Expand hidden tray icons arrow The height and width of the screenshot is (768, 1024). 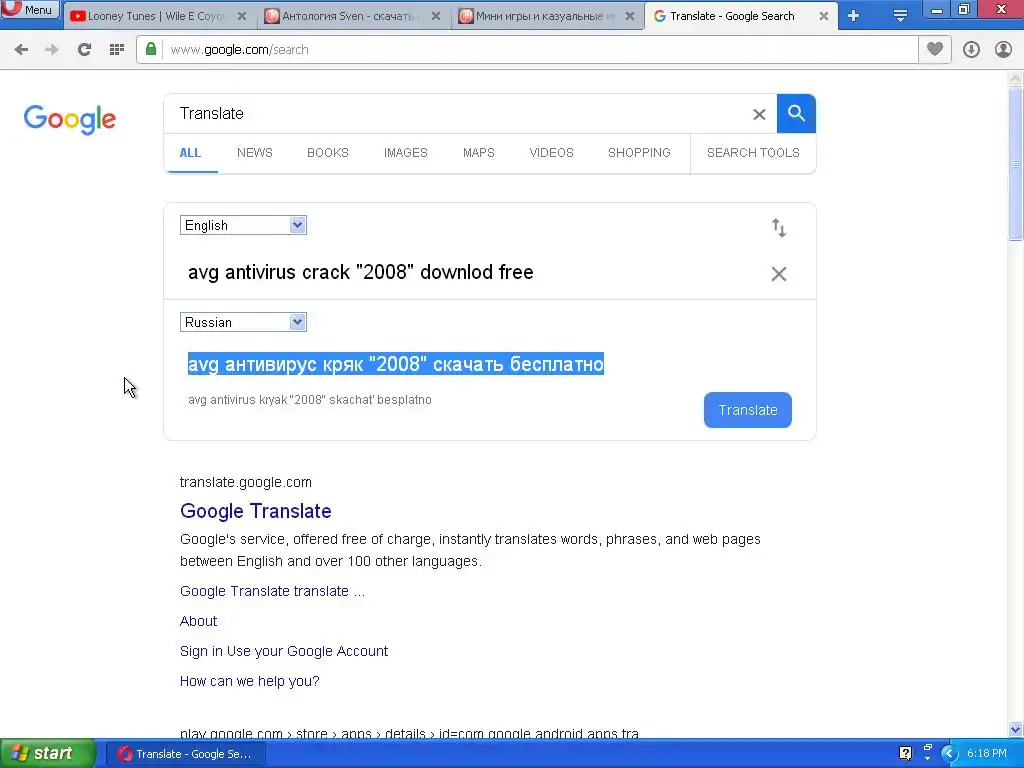[949, 754]
